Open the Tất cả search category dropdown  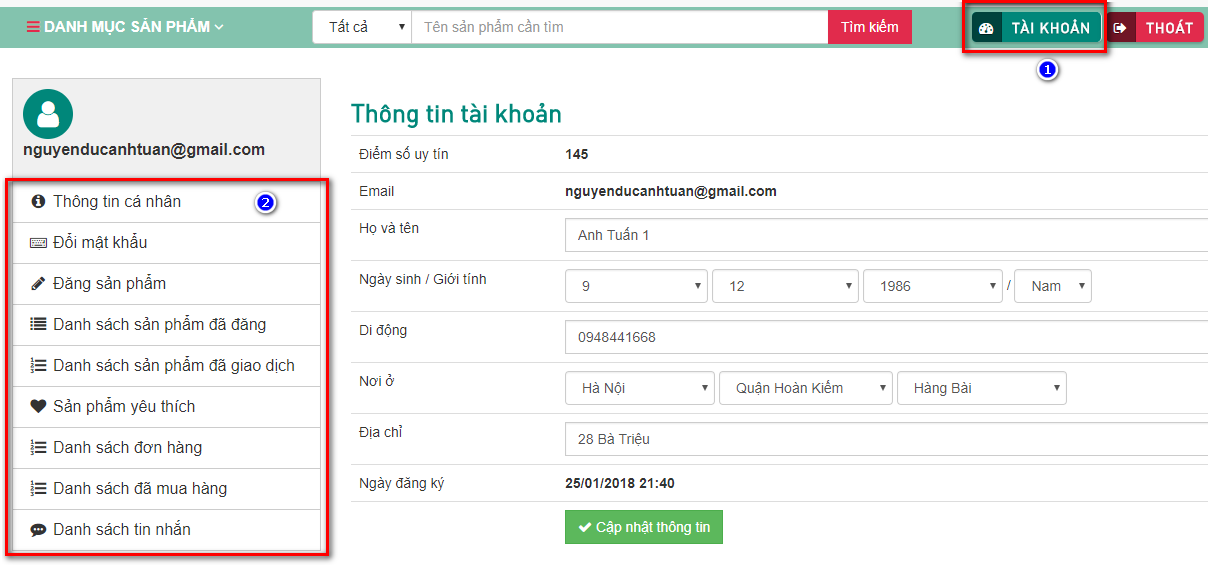(x=362, y=27)
